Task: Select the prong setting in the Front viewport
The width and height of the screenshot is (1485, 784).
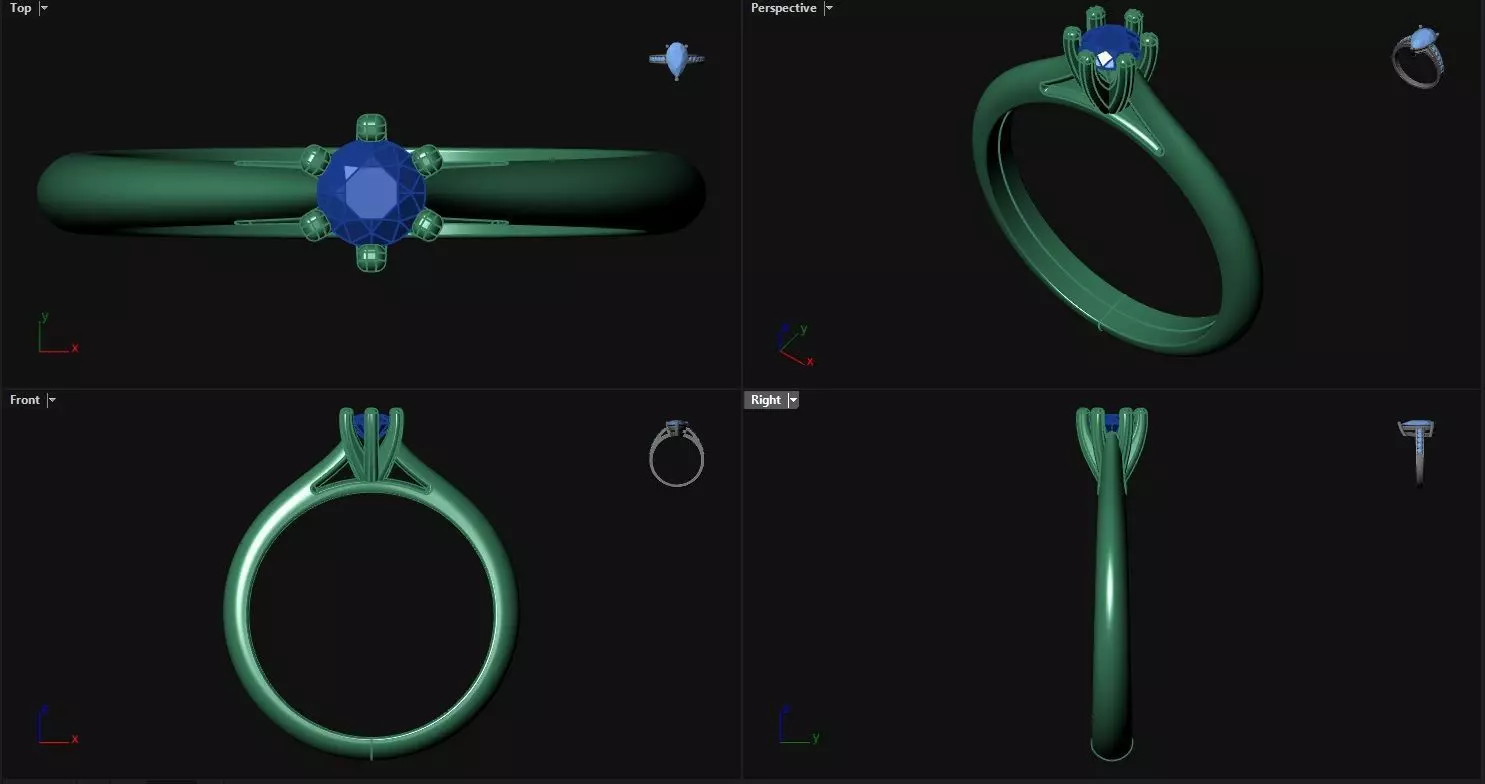Action: [x=371, y=445]
